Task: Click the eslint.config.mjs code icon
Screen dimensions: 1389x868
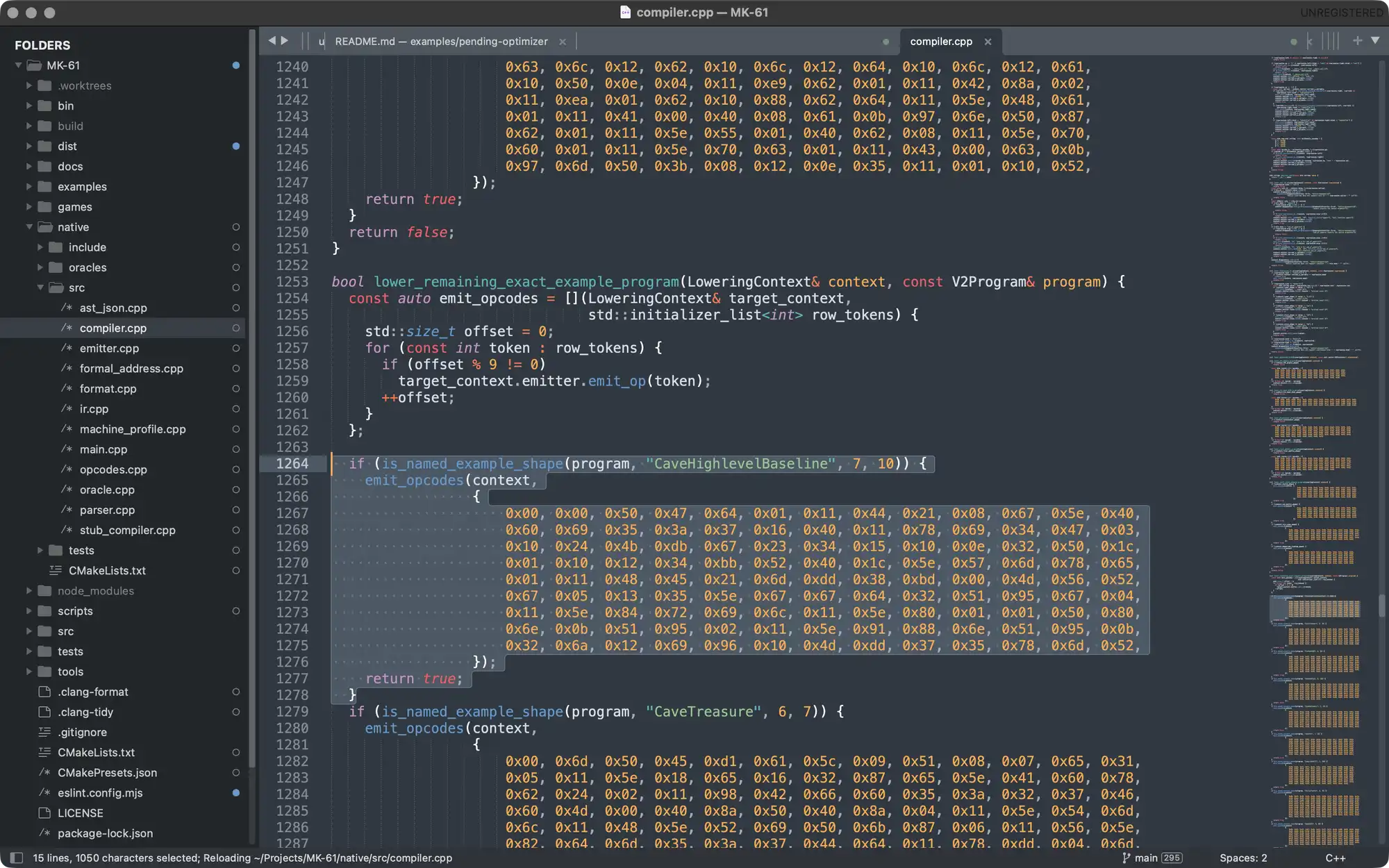Action: coord(44,792)
